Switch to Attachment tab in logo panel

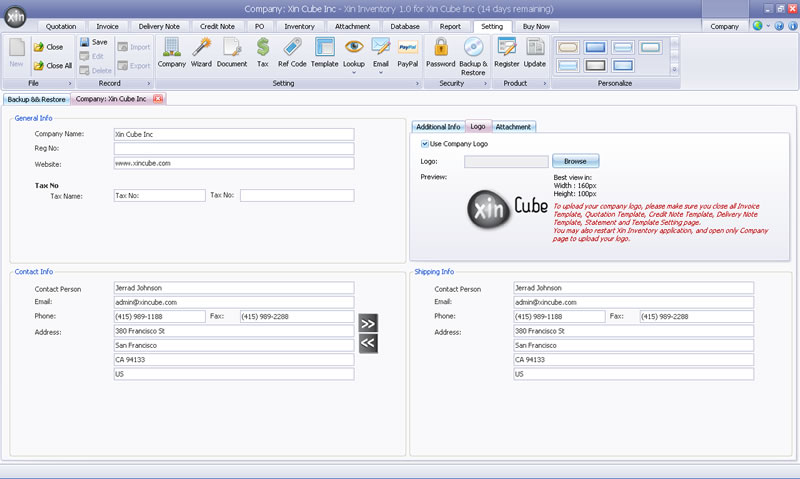pos(513,127)
